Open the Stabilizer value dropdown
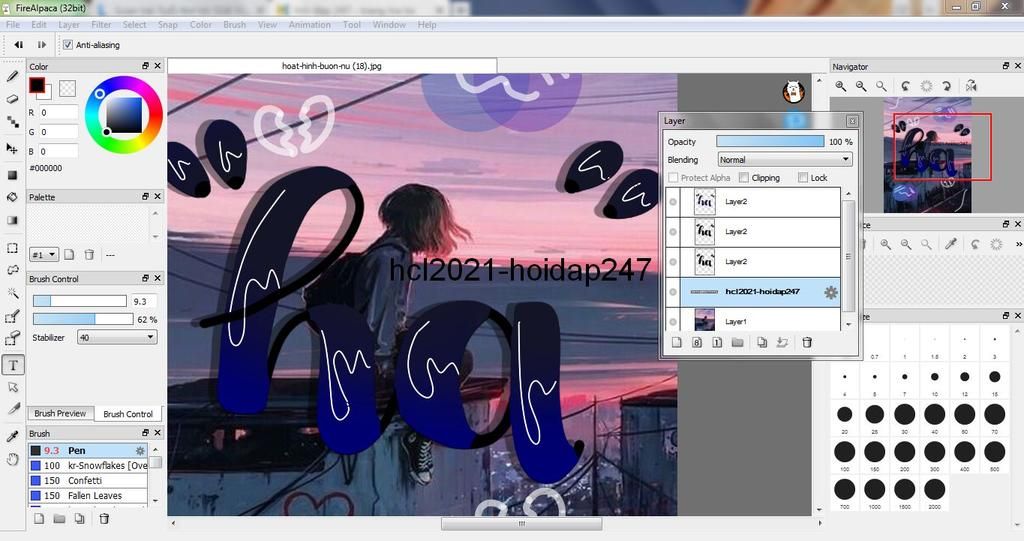The height and width of the screenshot is (541, 1024). click(117, 338)
